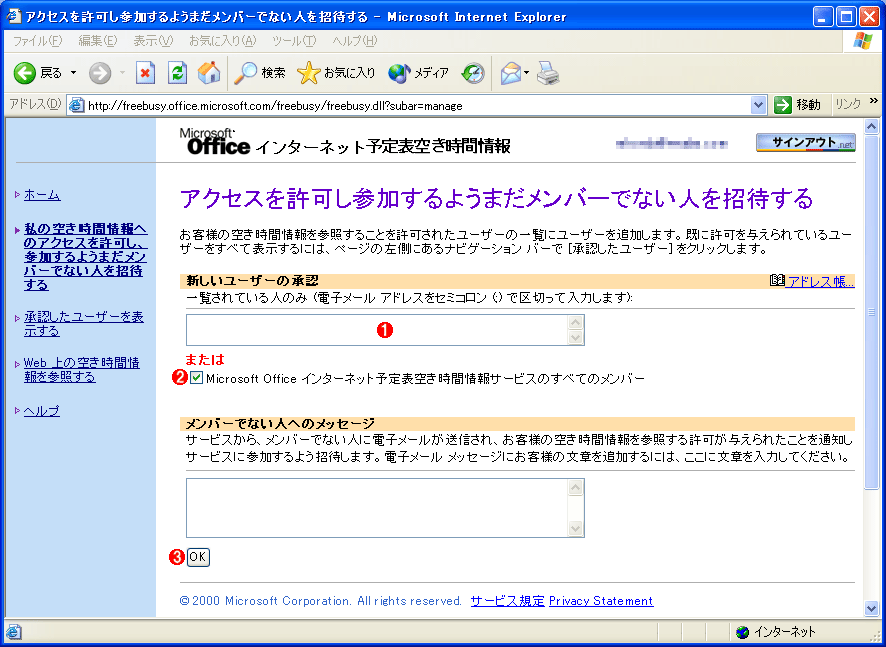This screenshot has height=647, width=886.
Task: Click the down arrow of email addresses box
Action: point(576,338)
